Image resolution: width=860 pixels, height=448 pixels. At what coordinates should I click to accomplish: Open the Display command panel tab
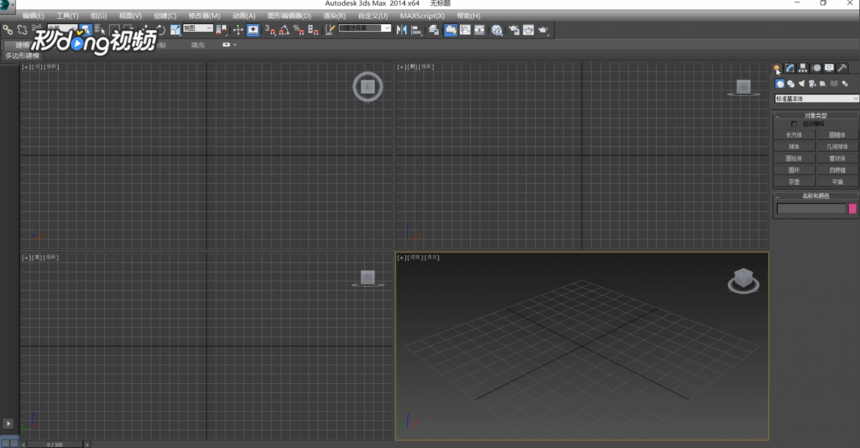(x=829, y=68)
